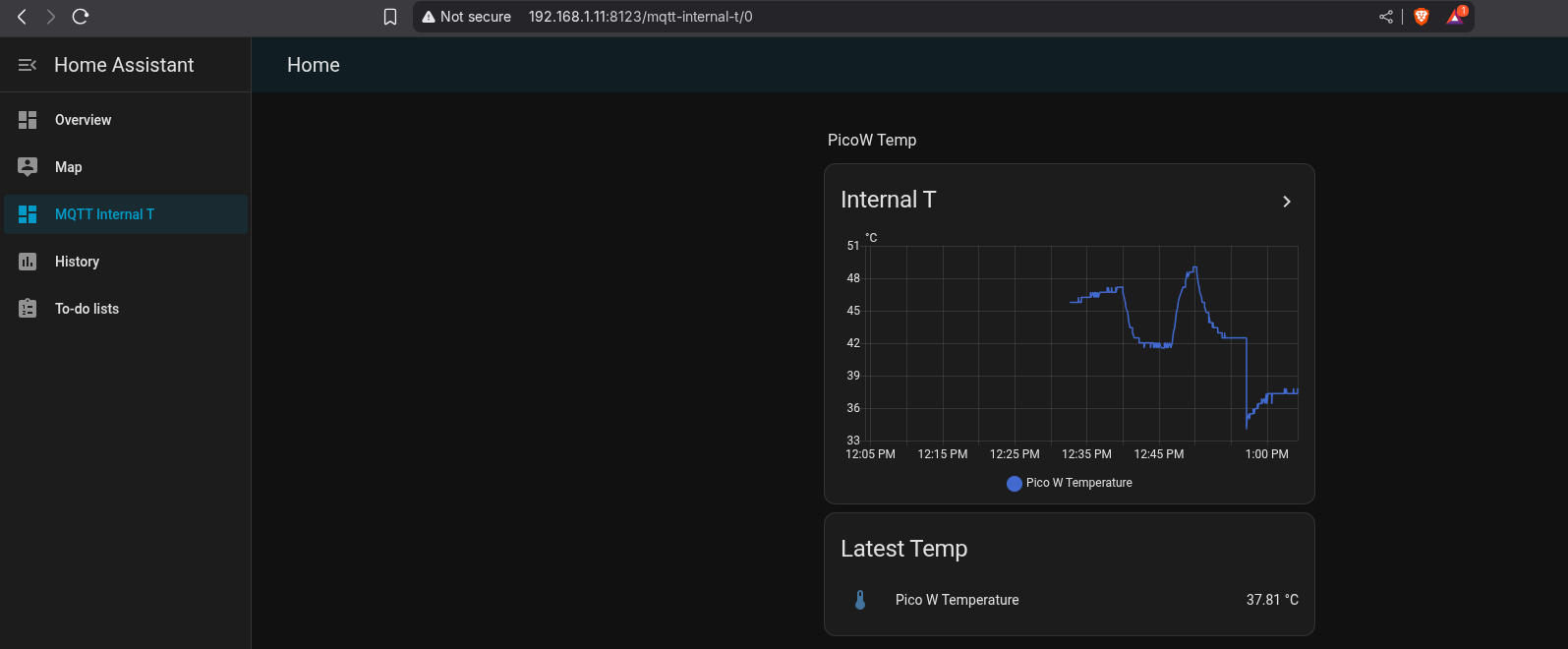Click the 1:00 PM axis label
This screenshot has width=1568, height=649.
[1266, 454]
